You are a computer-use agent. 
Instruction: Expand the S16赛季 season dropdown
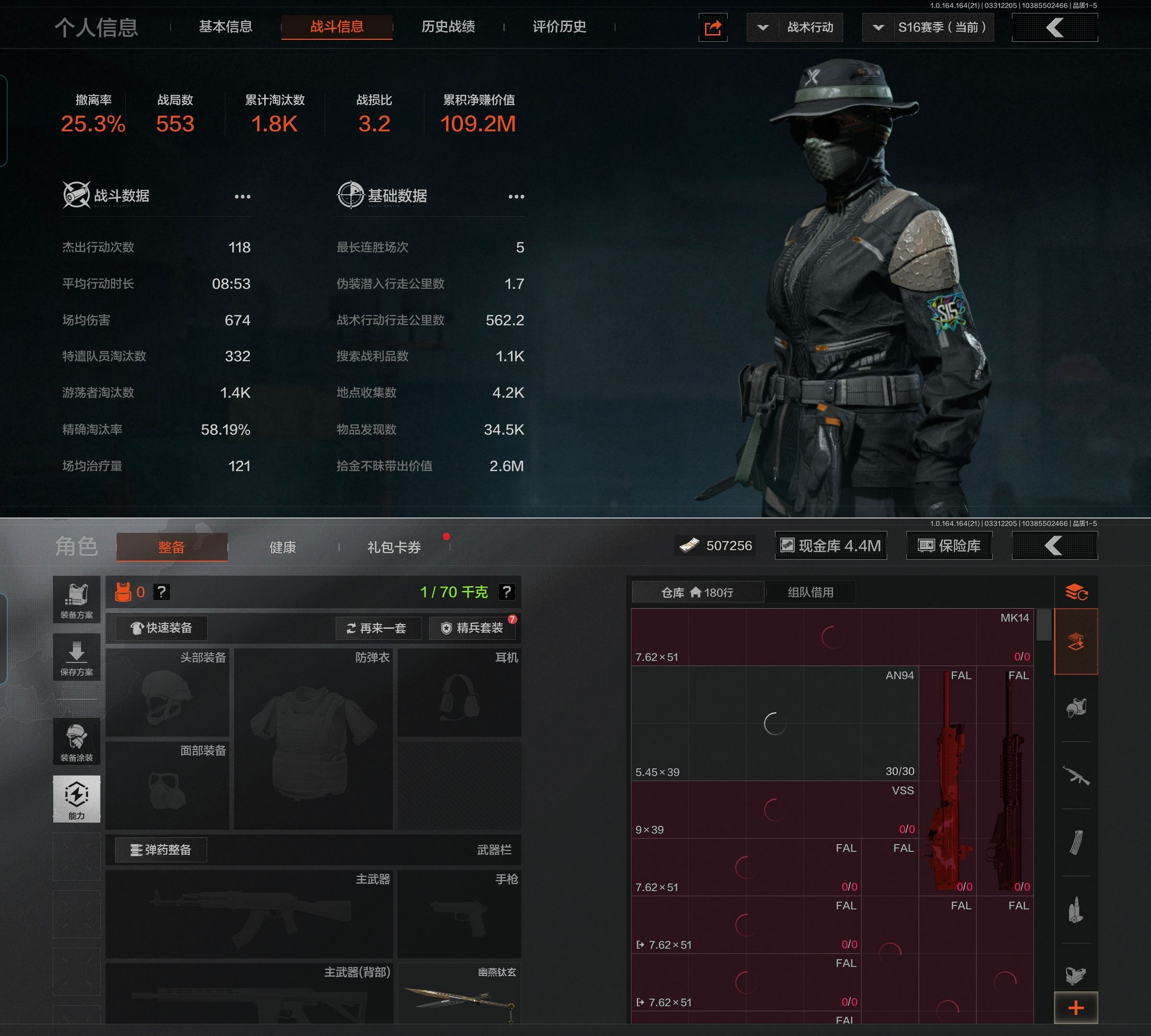[x=928, y=27]
